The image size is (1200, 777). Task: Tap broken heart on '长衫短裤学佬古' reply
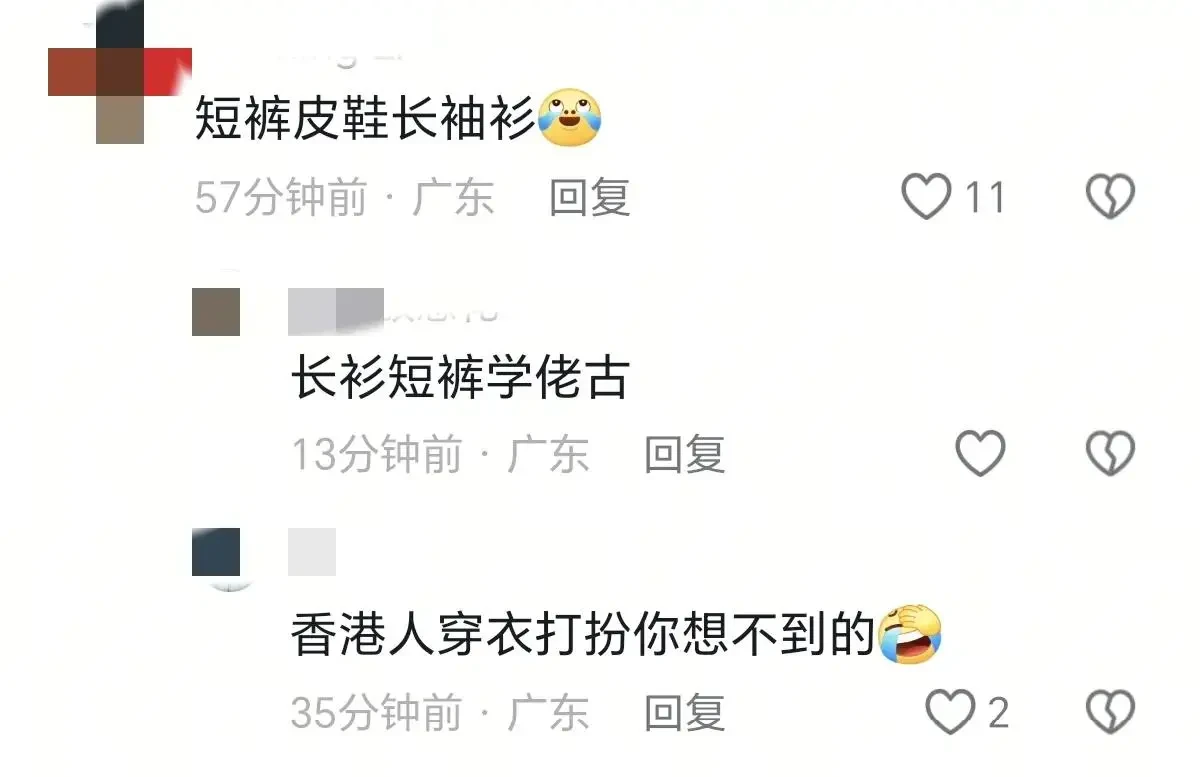(1110, 454)
